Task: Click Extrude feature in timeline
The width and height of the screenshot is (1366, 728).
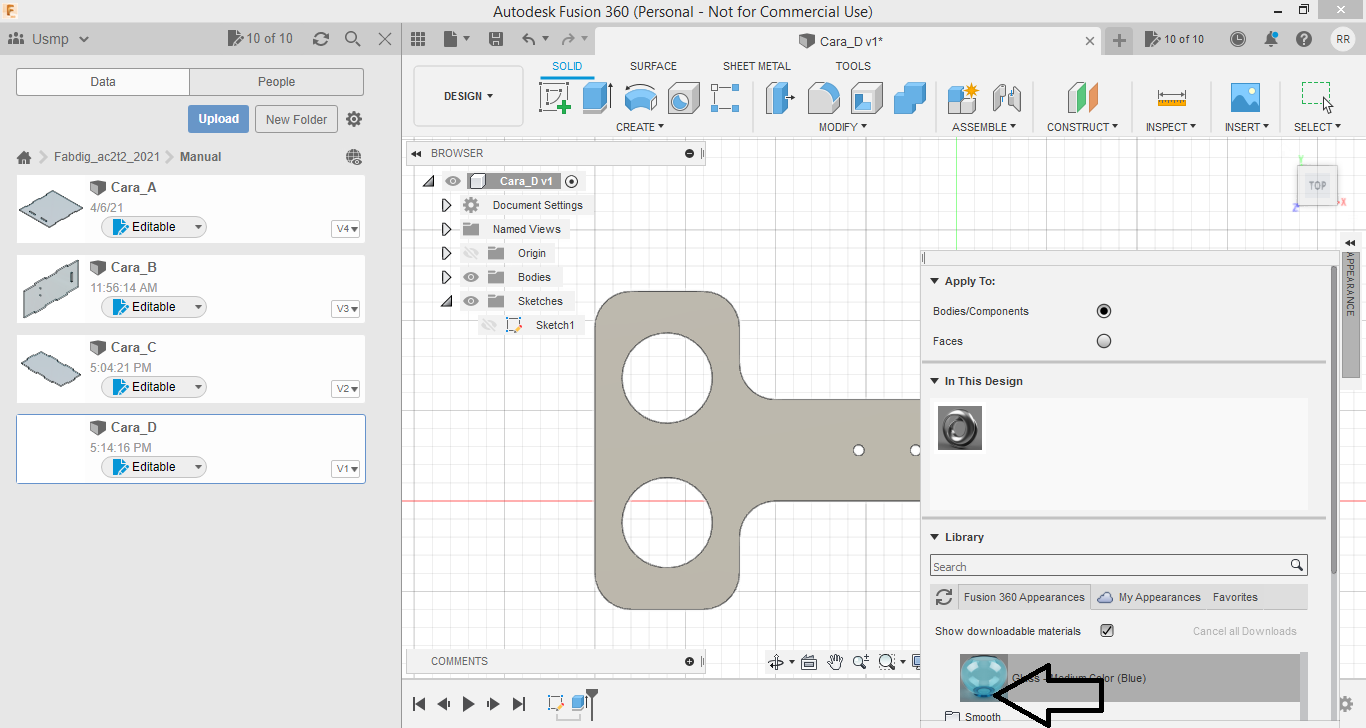Action: coord(580,704)
